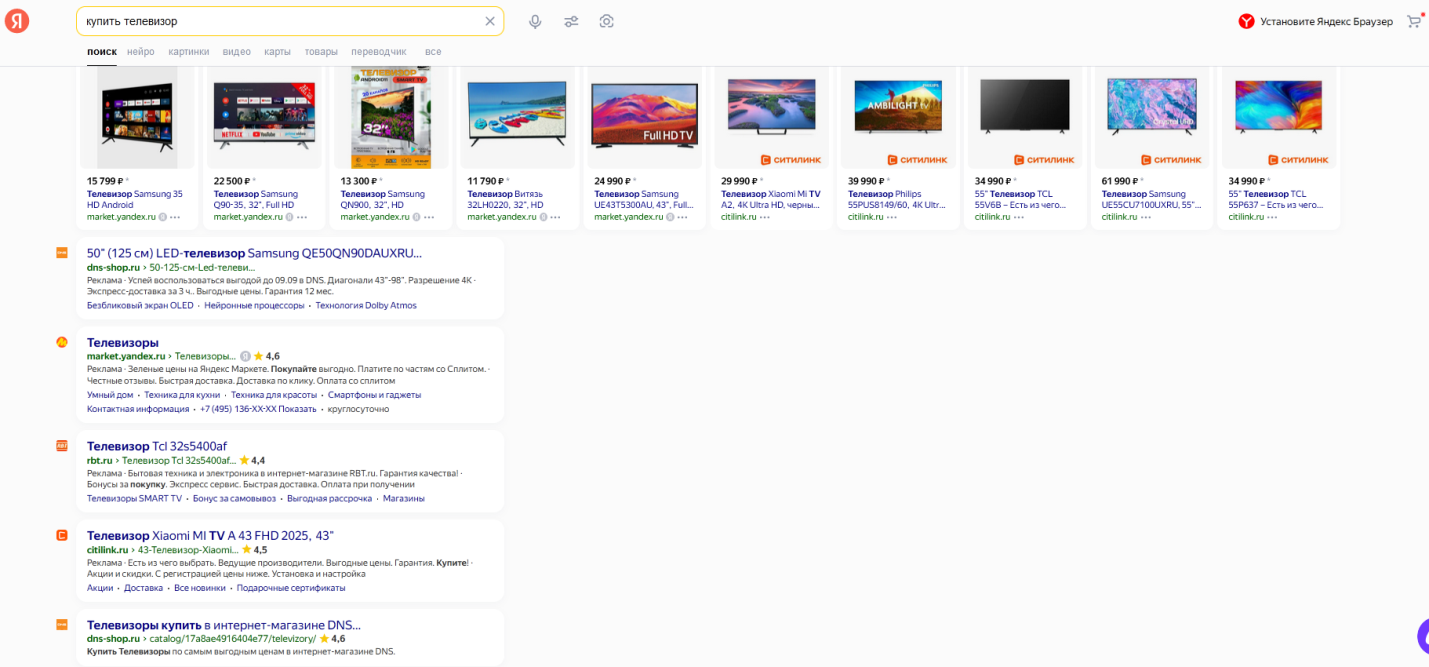Click the search input field
Image resolution: width=1429 pixels, height=667 pixels.
tap(280, 21)
